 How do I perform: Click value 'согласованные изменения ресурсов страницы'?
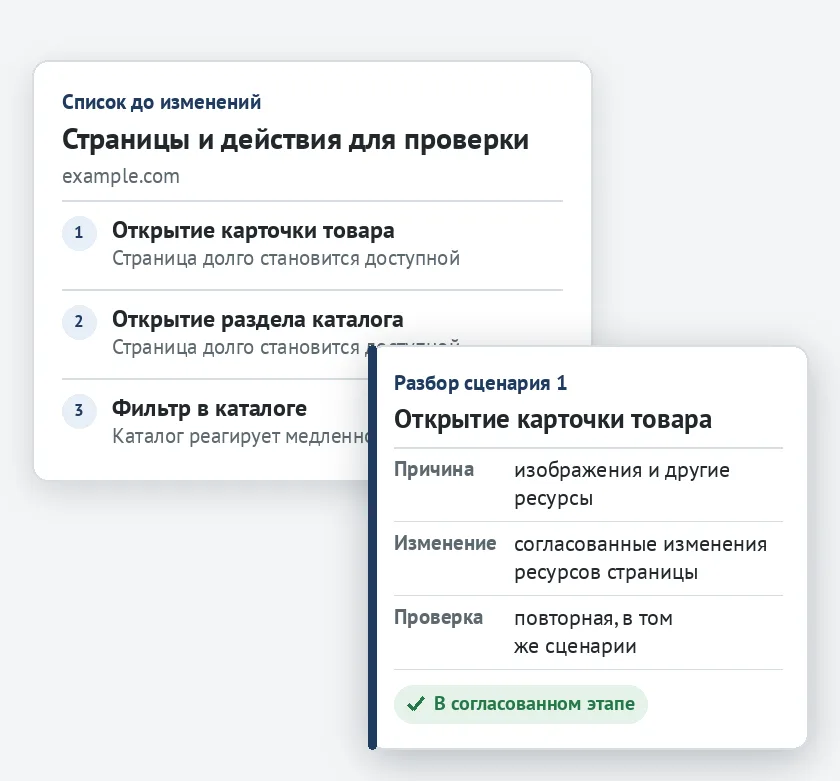[641, 558]
